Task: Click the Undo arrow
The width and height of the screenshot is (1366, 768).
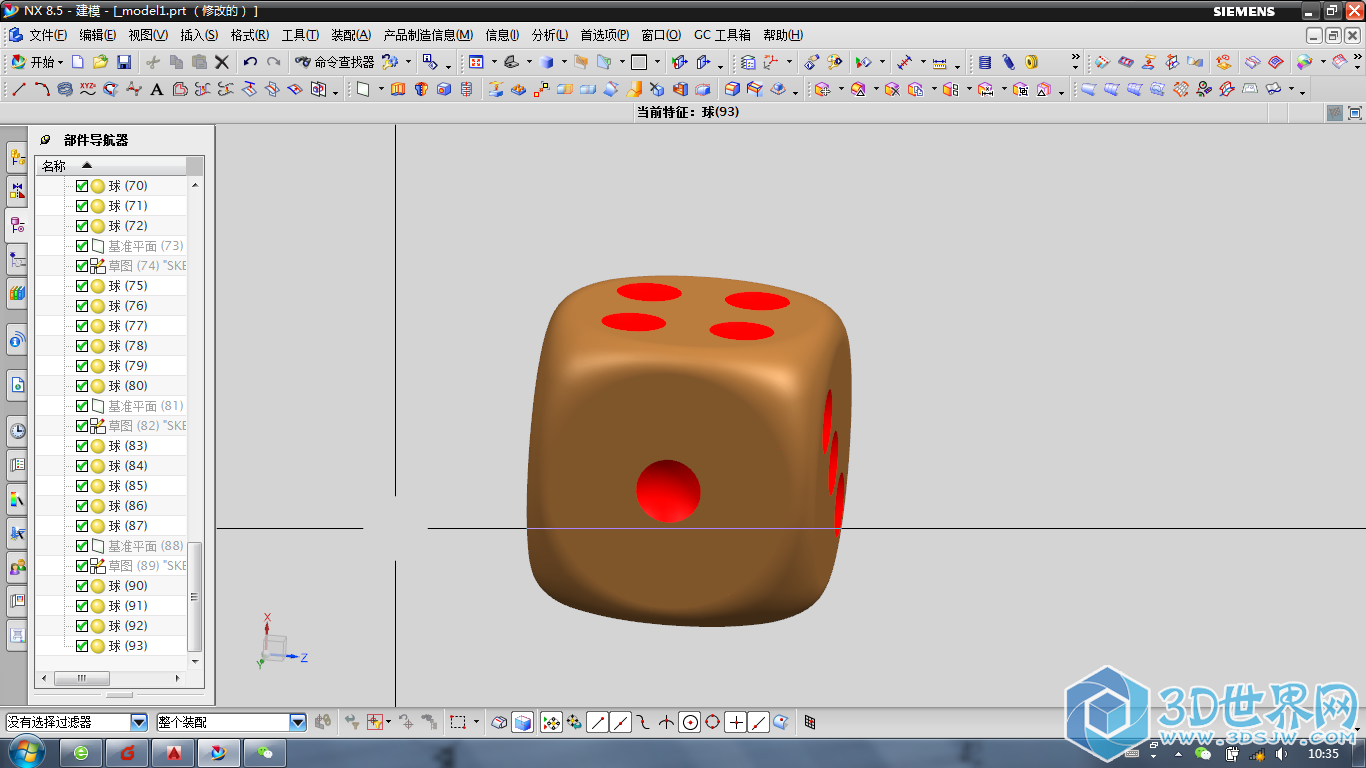Action: click(251, 62)
